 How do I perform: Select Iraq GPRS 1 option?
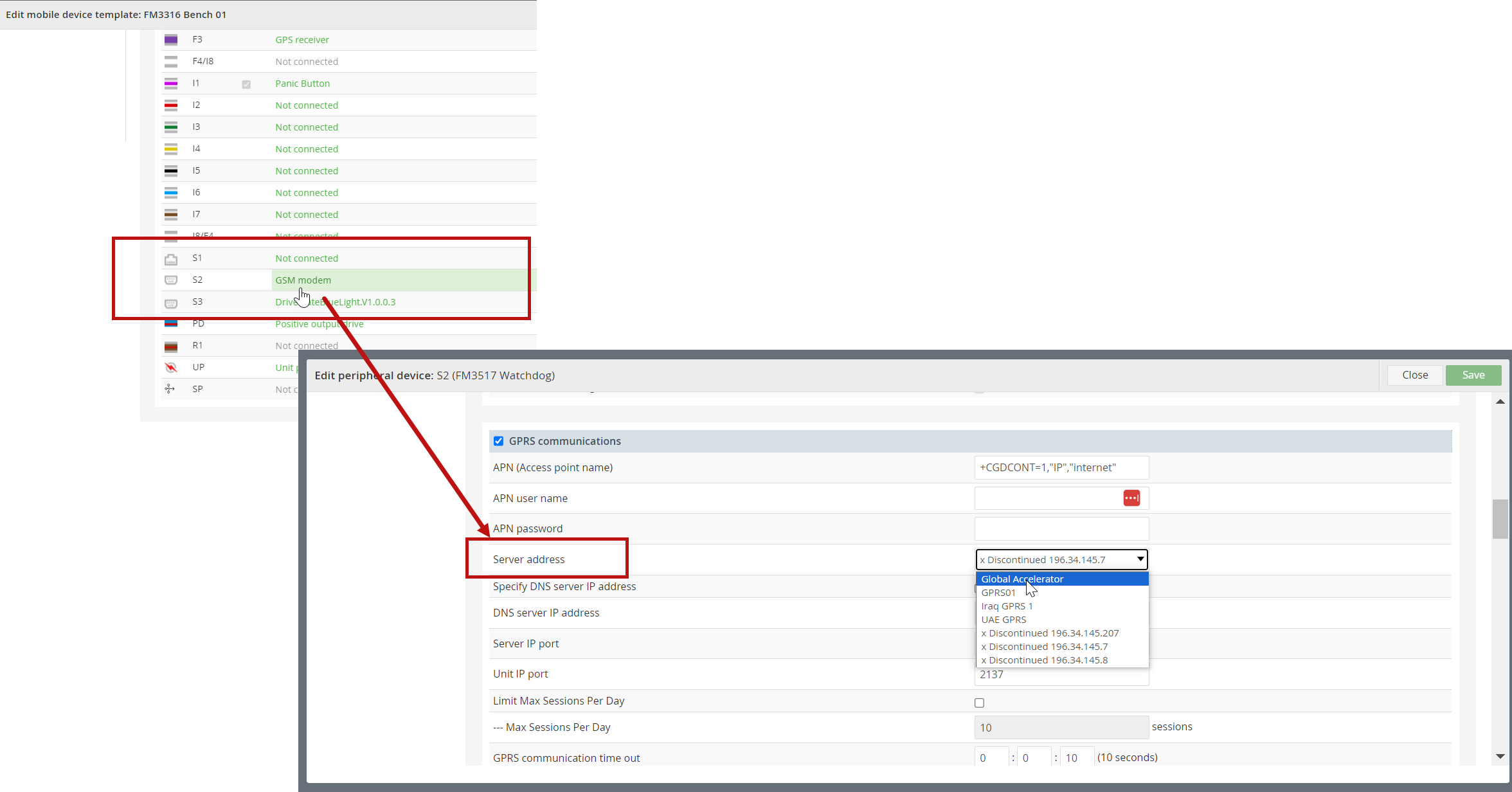pyautogui.click(x=1062, y=606)
